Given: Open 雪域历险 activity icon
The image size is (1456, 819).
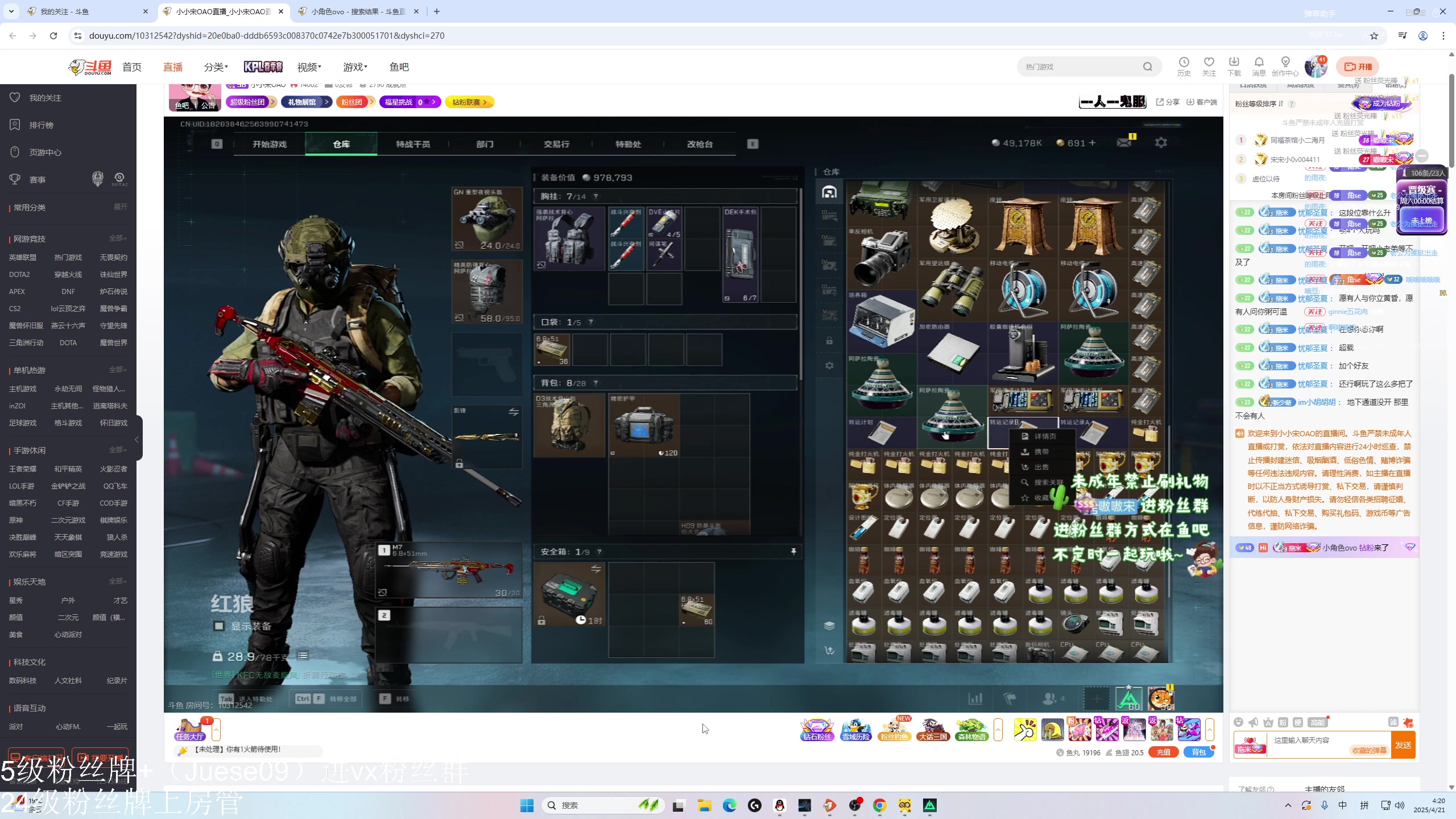Looking at the screenshot, I should [856, 729].
